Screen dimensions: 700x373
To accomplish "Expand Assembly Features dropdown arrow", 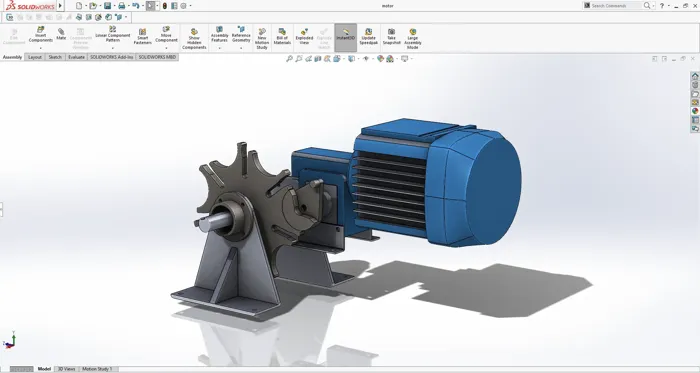I will 220,48.
